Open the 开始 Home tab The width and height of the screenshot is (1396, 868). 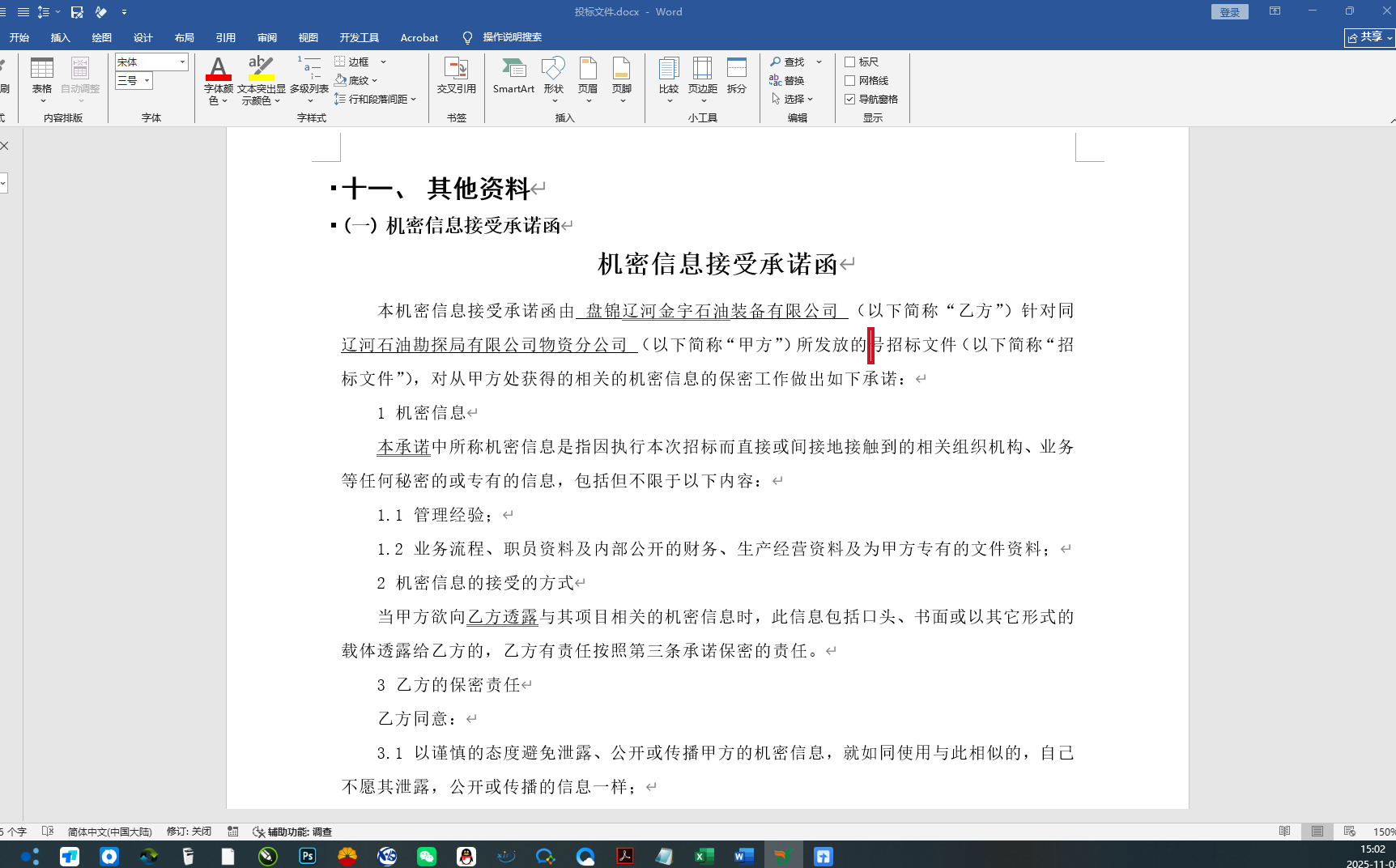(19, 37)
